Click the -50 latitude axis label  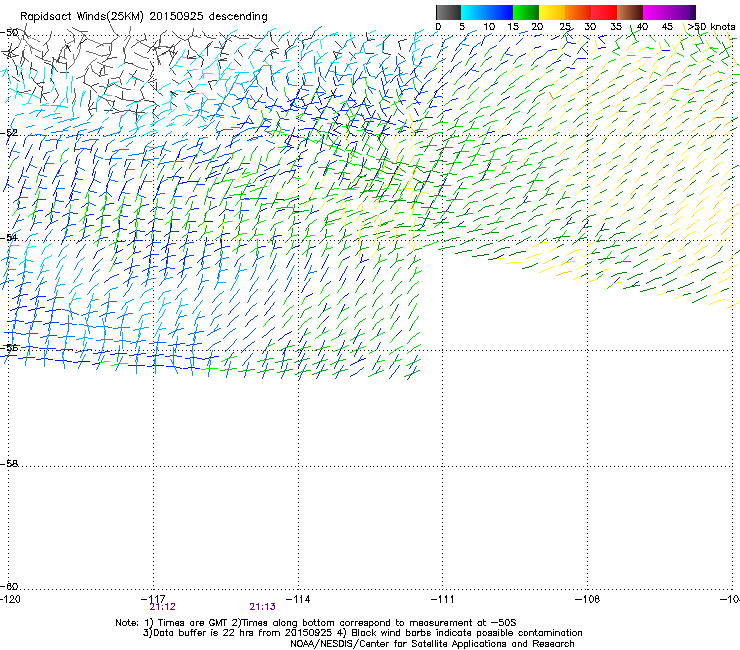click(x=10, y=33)
